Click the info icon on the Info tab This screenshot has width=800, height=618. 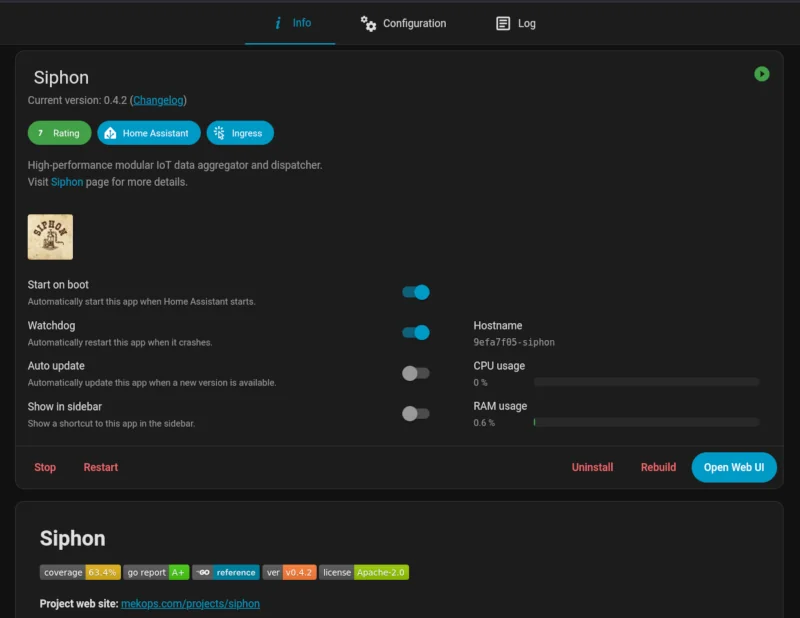click(277, 23)
